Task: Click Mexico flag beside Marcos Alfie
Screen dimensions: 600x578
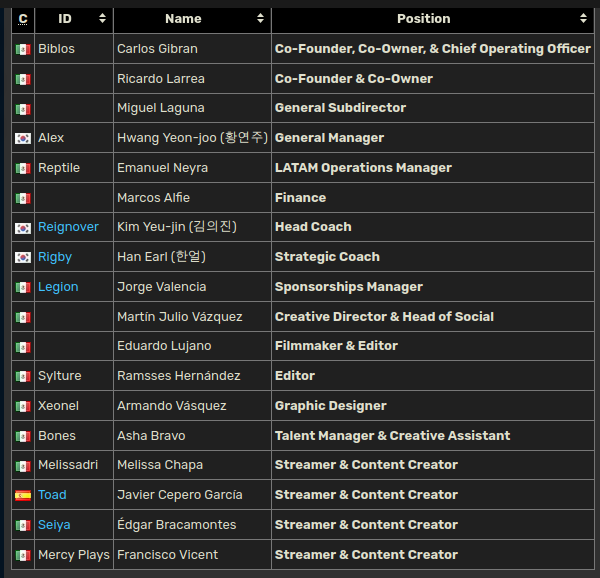Action: tap(23, 198)
